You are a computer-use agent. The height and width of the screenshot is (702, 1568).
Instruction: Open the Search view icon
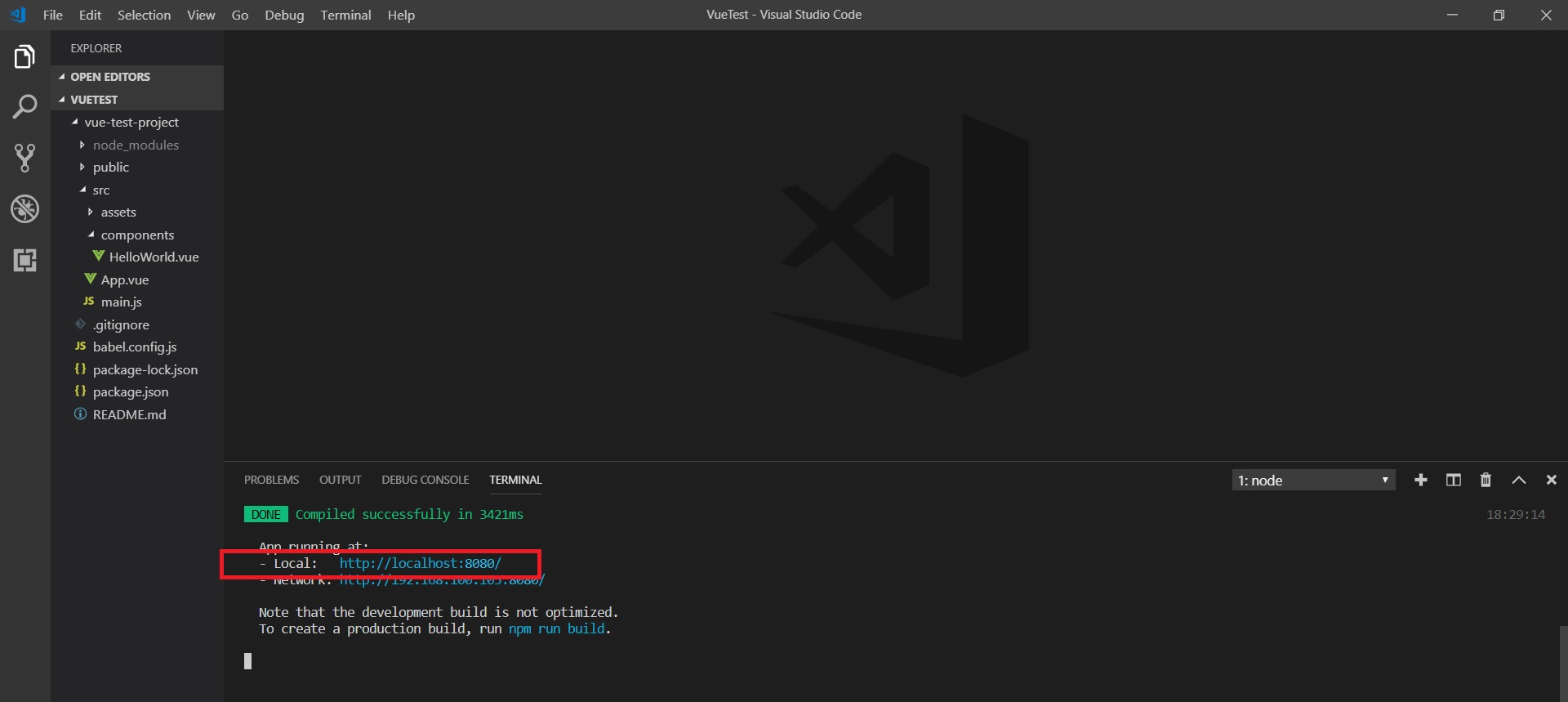coord(24,106)
